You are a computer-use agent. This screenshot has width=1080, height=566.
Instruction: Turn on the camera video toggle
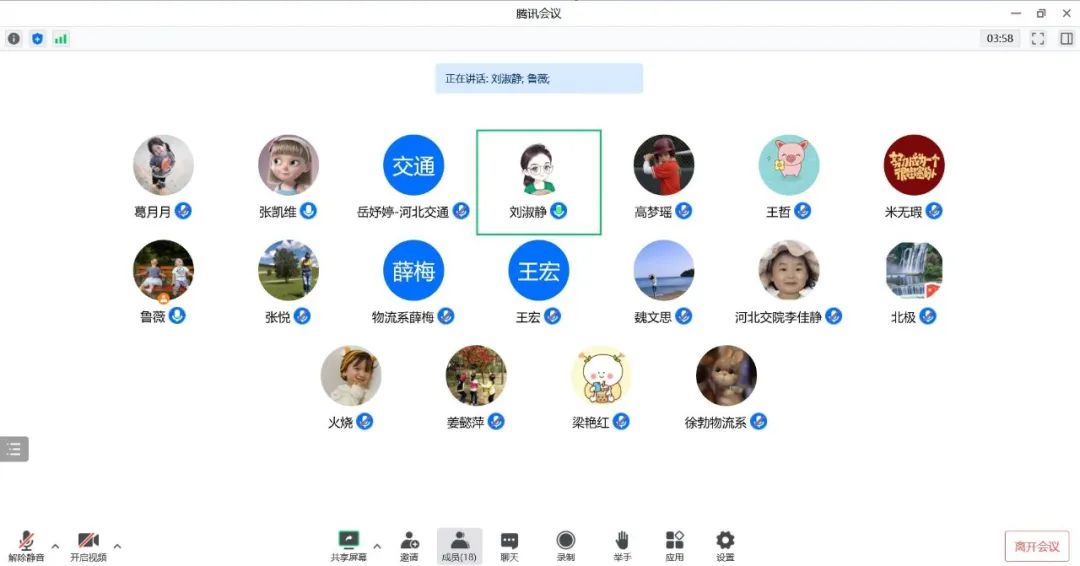(88, 546)
